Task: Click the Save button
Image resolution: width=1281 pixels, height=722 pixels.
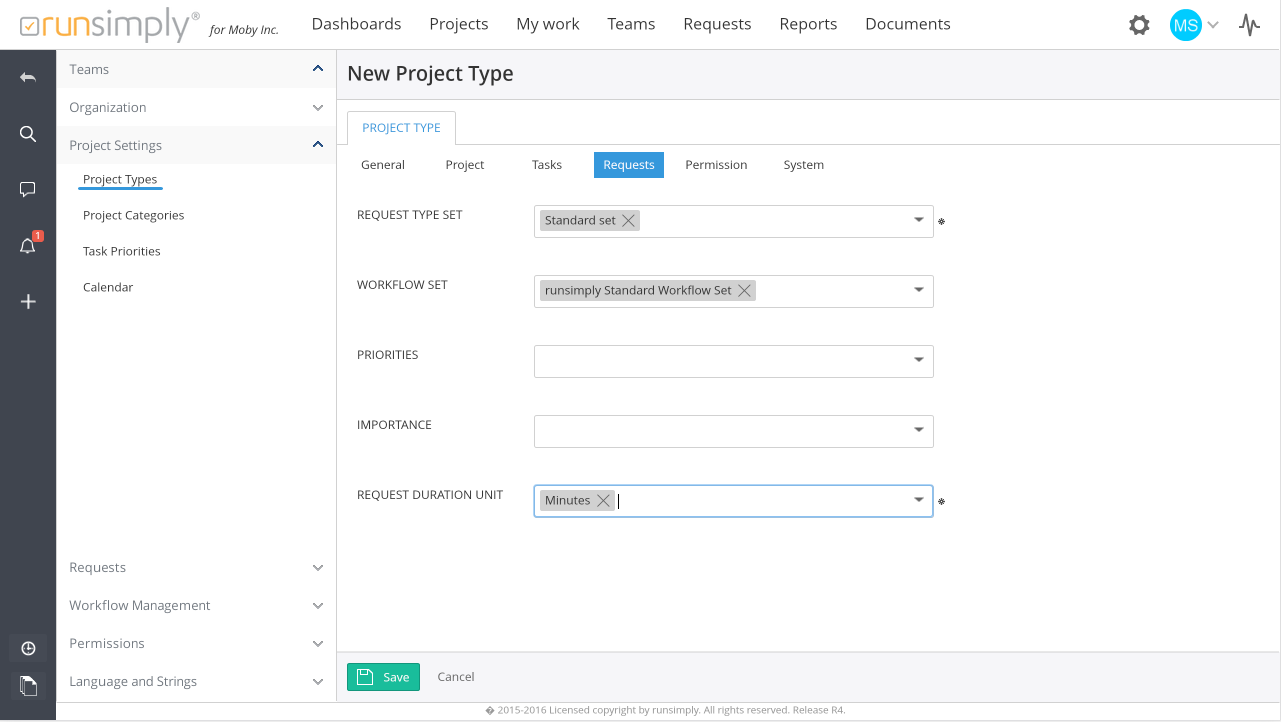Action: pos(383,677)
